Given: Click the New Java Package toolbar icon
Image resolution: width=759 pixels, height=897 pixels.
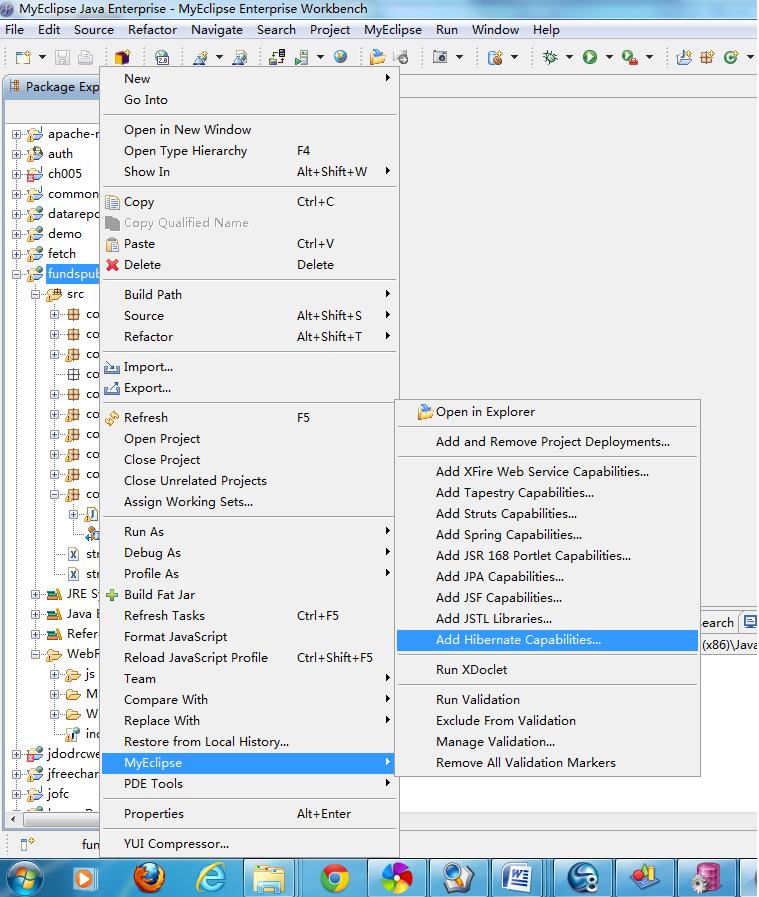Looking at the screenshot, I should click(708, 57).
